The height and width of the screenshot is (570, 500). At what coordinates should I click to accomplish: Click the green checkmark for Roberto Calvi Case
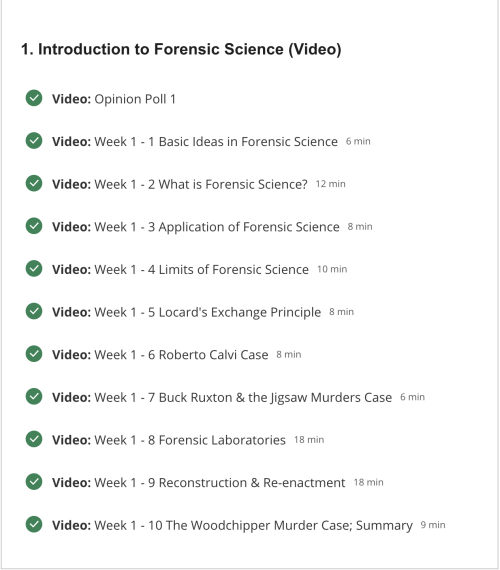tap(34, 354)
